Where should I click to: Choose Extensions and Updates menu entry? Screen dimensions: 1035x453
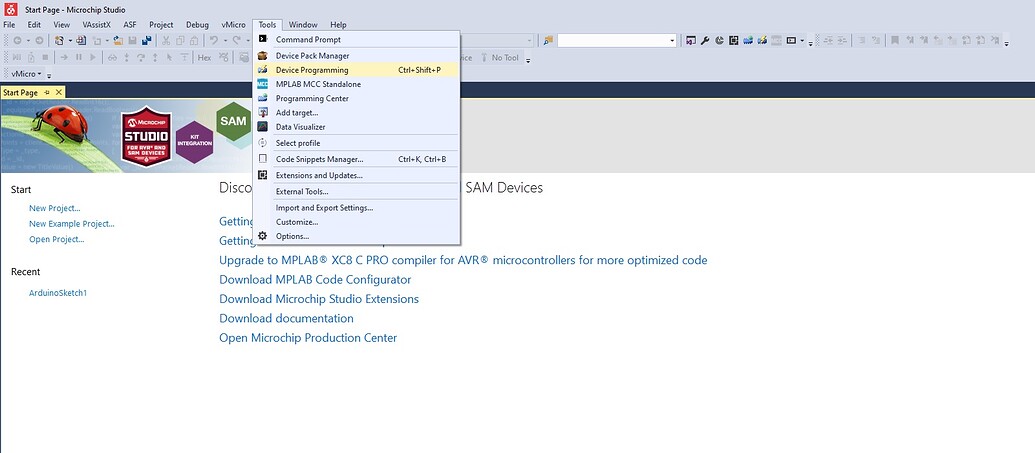[x=319, y=175]
